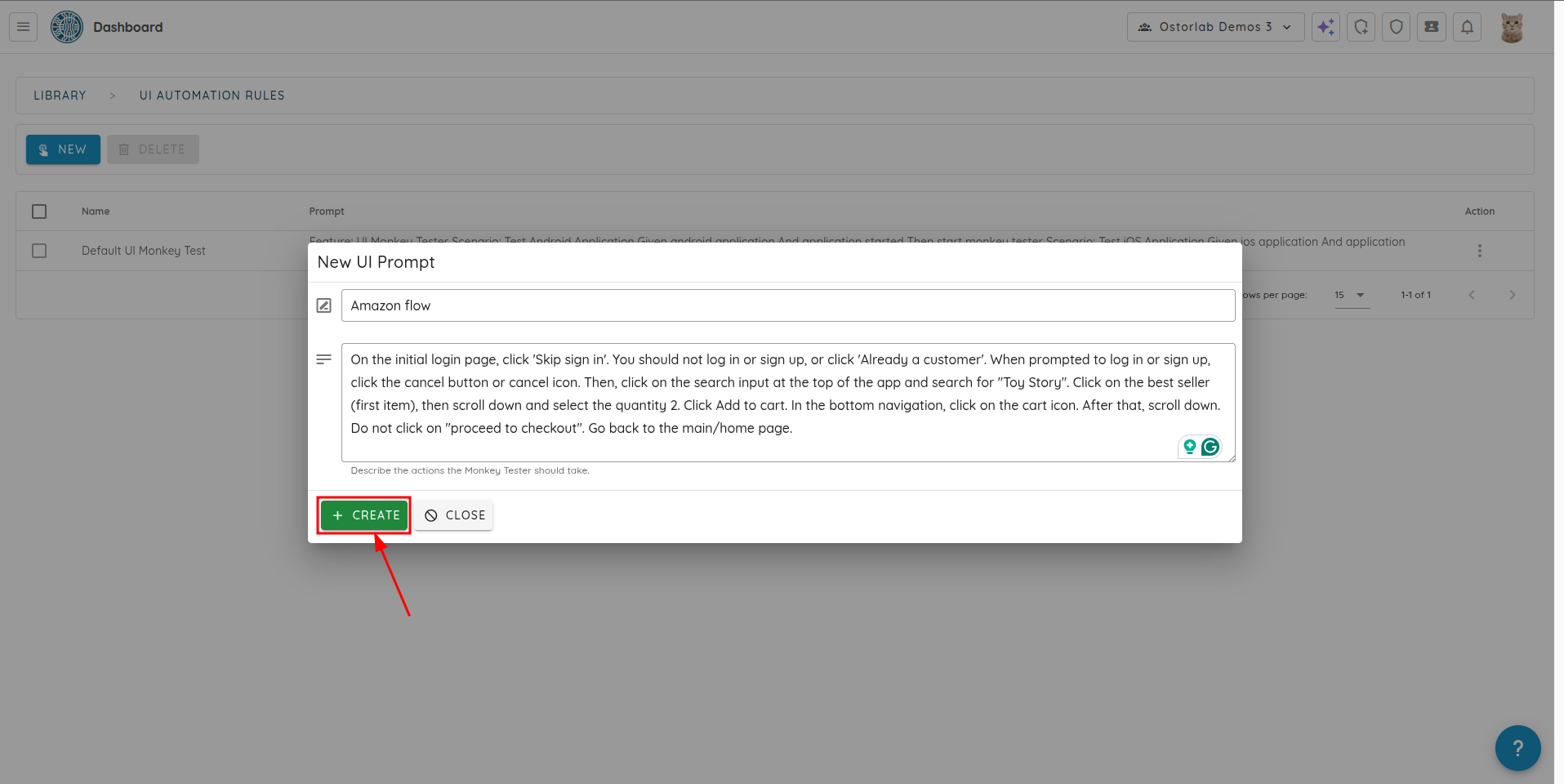This screenshot has height=784, width=1564.
Task: Open the help question mark bubble
Action: tap(1517, 748)
